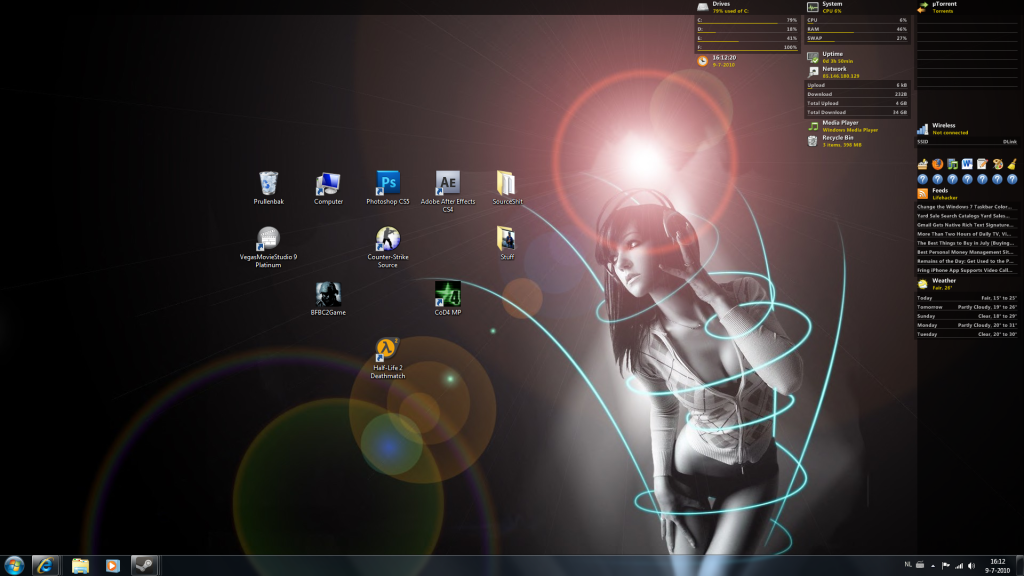The image size is (1024, 576).
Task: Open the Windows Start menu orb
Action: tap(14, 566)
